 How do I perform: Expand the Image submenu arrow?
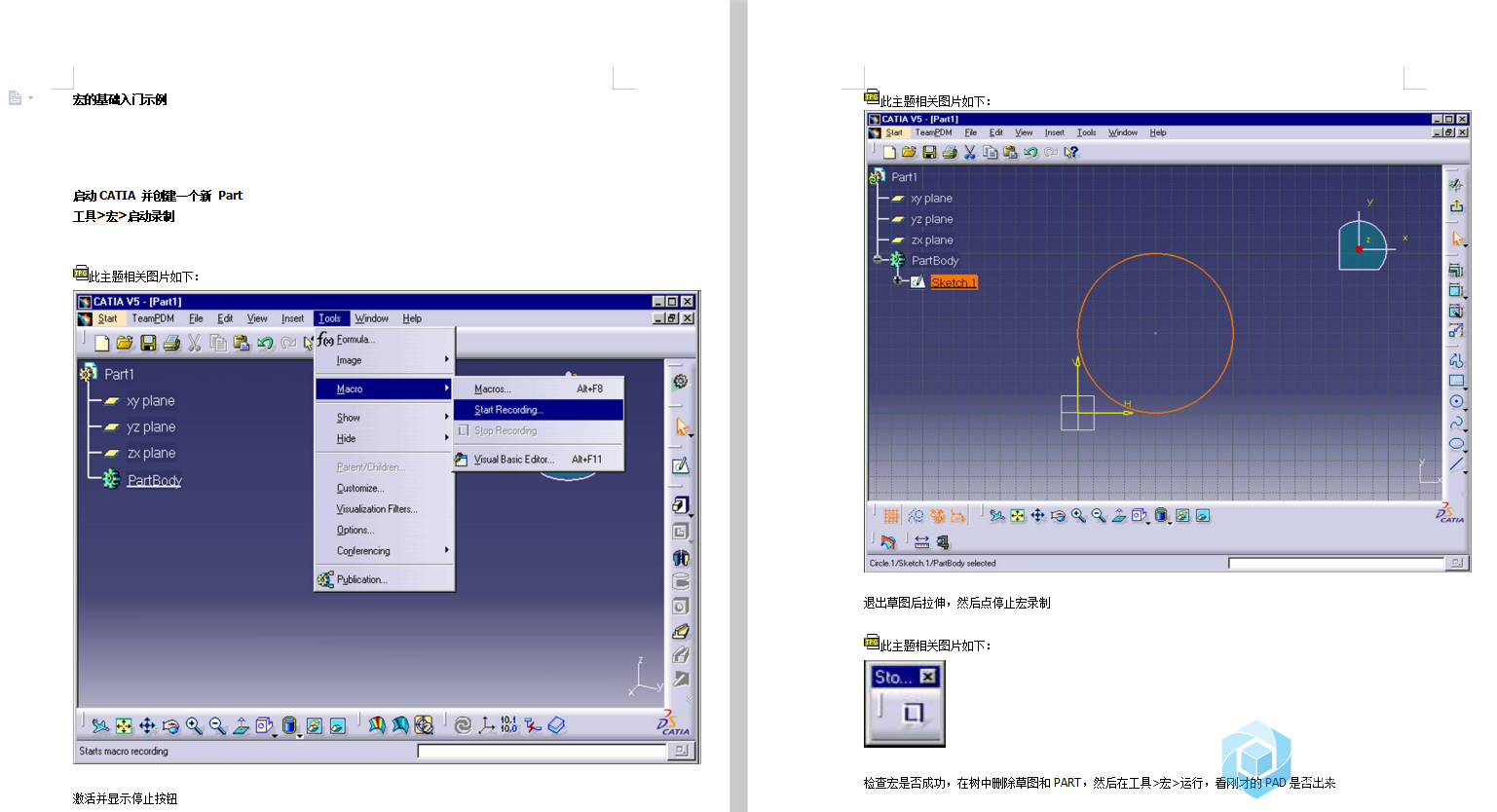pos(447,360)
